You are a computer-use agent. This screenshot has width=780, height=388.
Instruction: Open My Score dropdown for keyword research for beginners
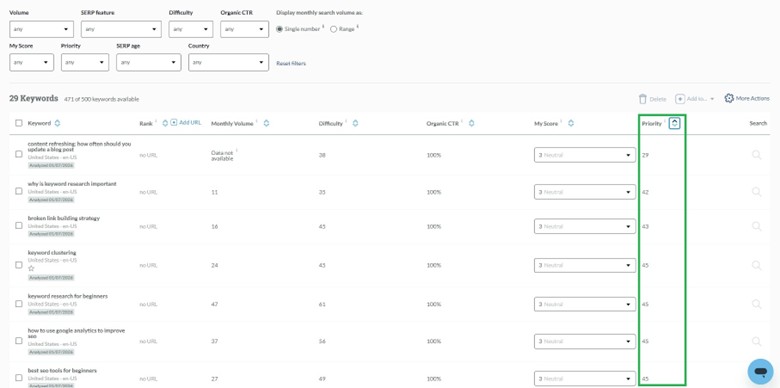tap(585, 304)
